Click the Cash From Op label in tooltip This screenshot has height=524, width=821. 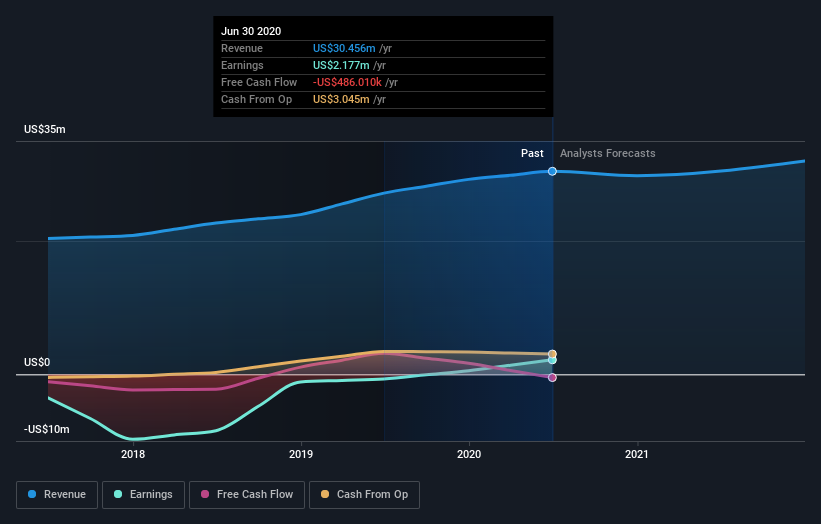coord(257,99)
